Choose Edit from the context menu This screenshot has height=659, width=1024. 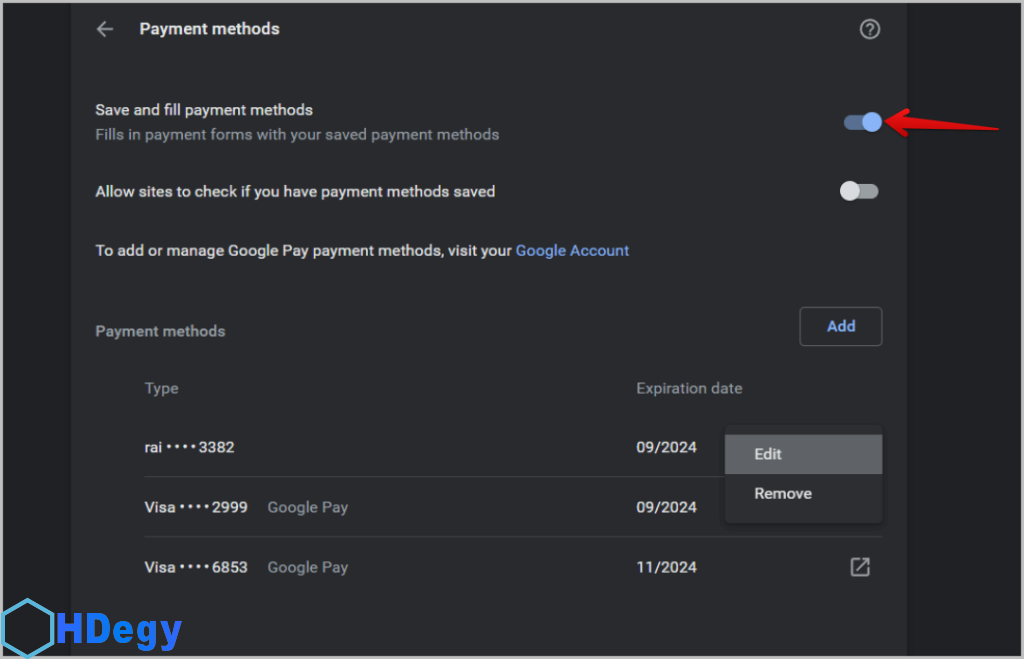point(768,454)
